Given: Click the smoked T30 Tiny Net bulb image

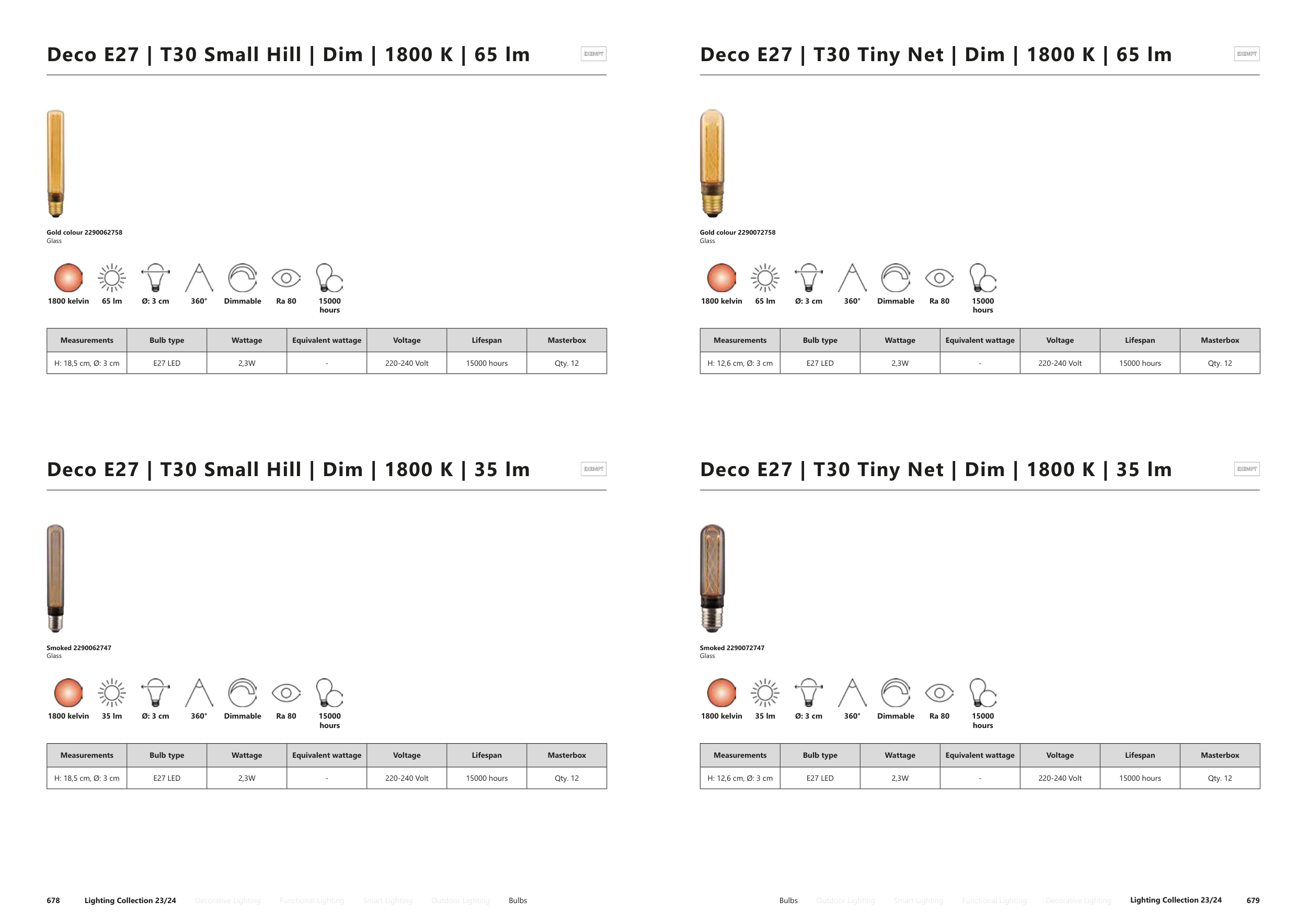Looking at the screenshot, I should [712, 578].
